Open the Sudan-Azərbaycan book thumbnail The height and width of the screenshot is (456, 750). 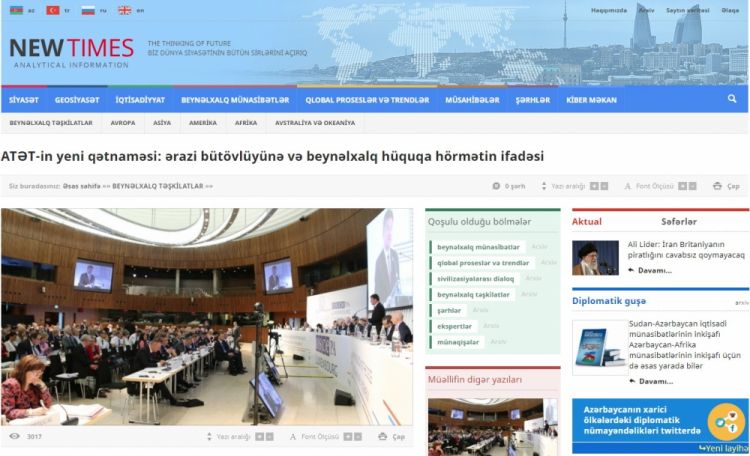[x=598, y=347]
